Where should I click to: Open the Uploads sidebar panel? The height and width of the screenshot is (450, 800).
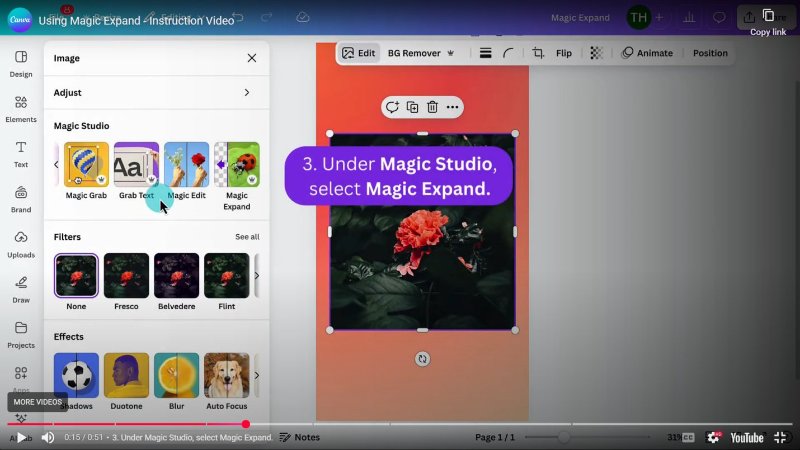[21, 243]
